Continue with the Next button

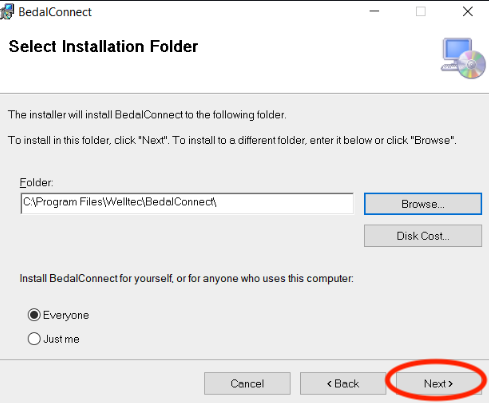pyautogui.click(x=438, y=383)
